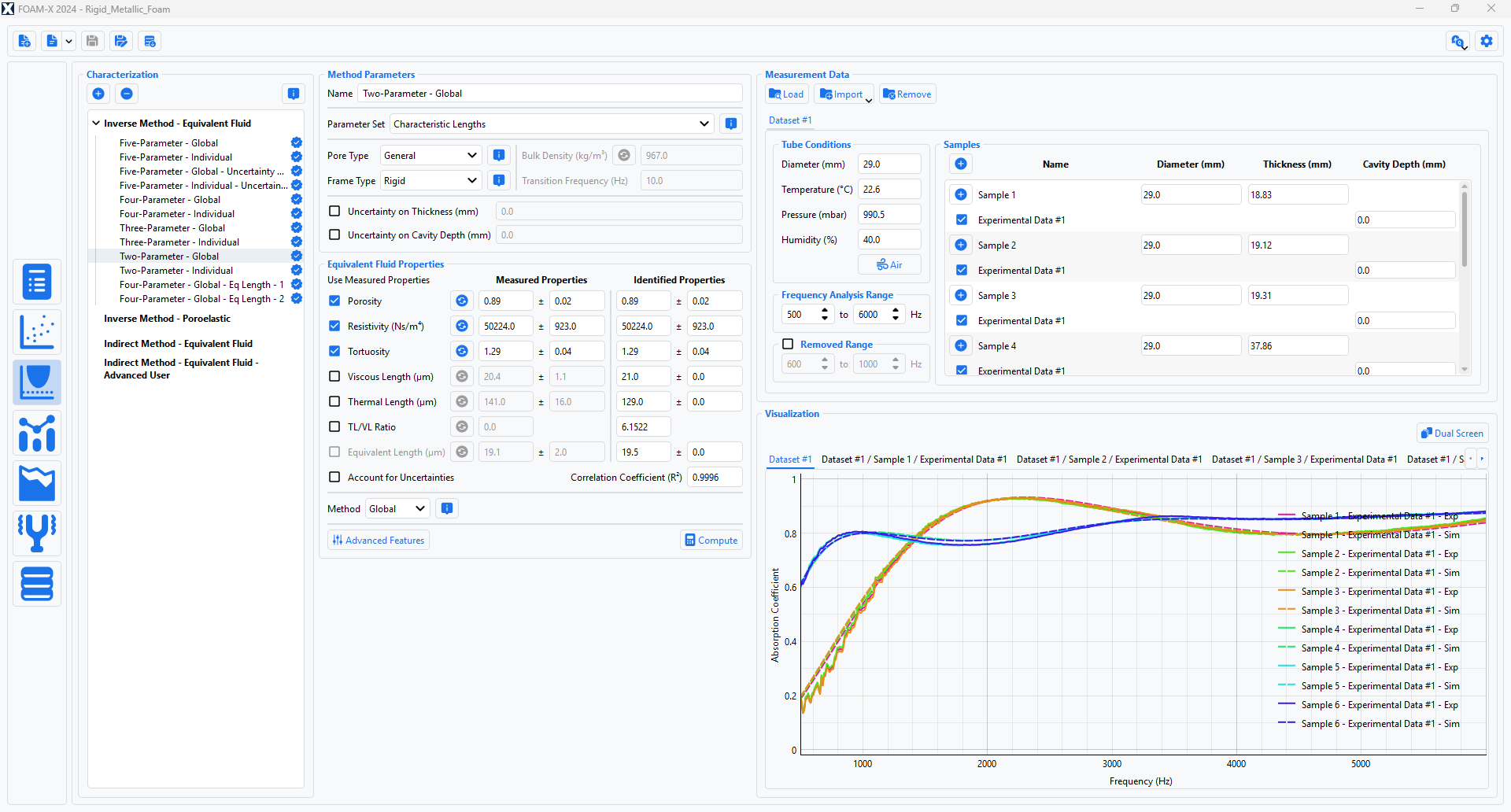Image resolution: width=1511 pixels, height=812 pixels.
Task: Open the Pore Type dropdown
Action: point(430,156)
